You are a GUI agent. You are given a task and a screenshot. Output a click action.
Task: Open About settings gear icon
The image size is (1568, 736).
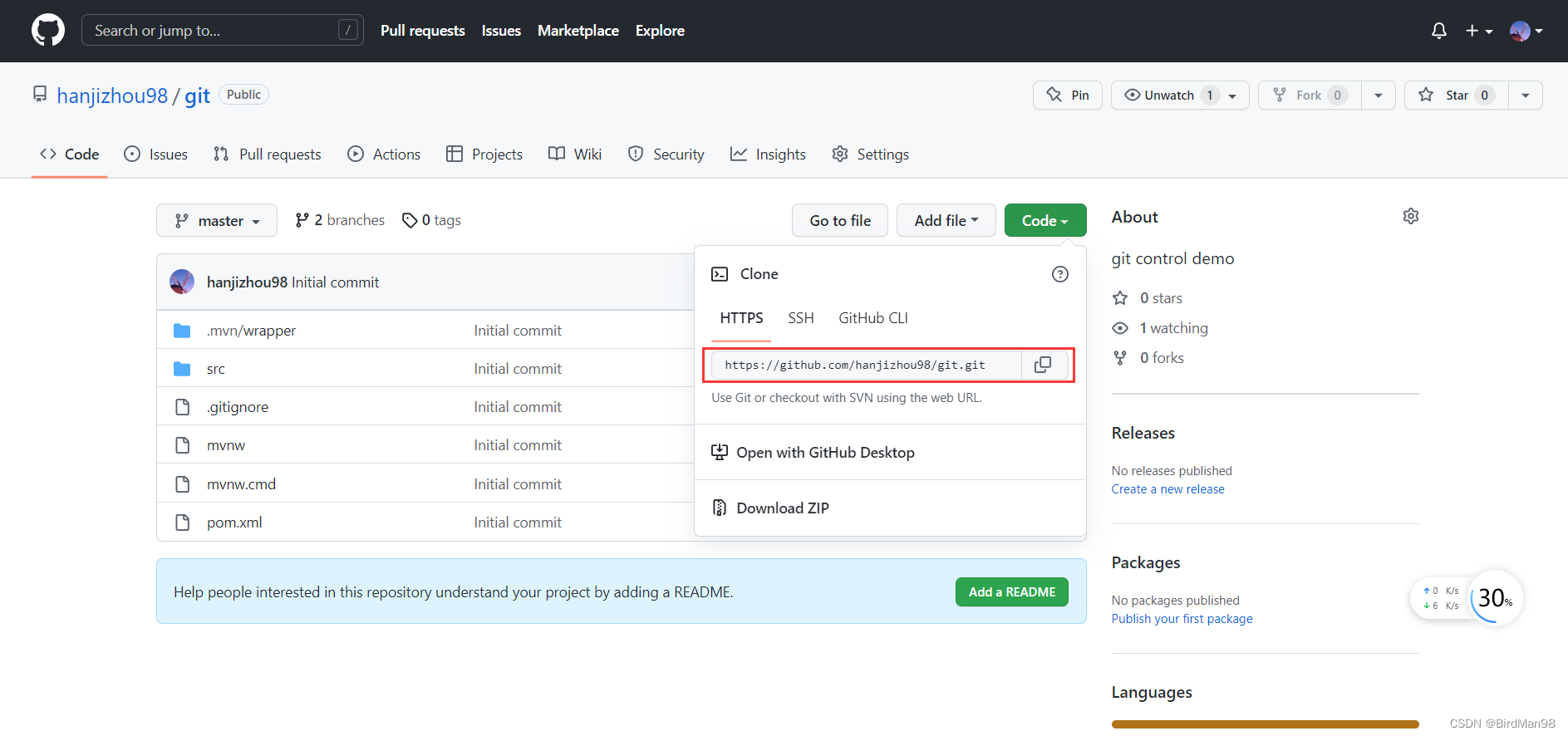(1411, 216)
